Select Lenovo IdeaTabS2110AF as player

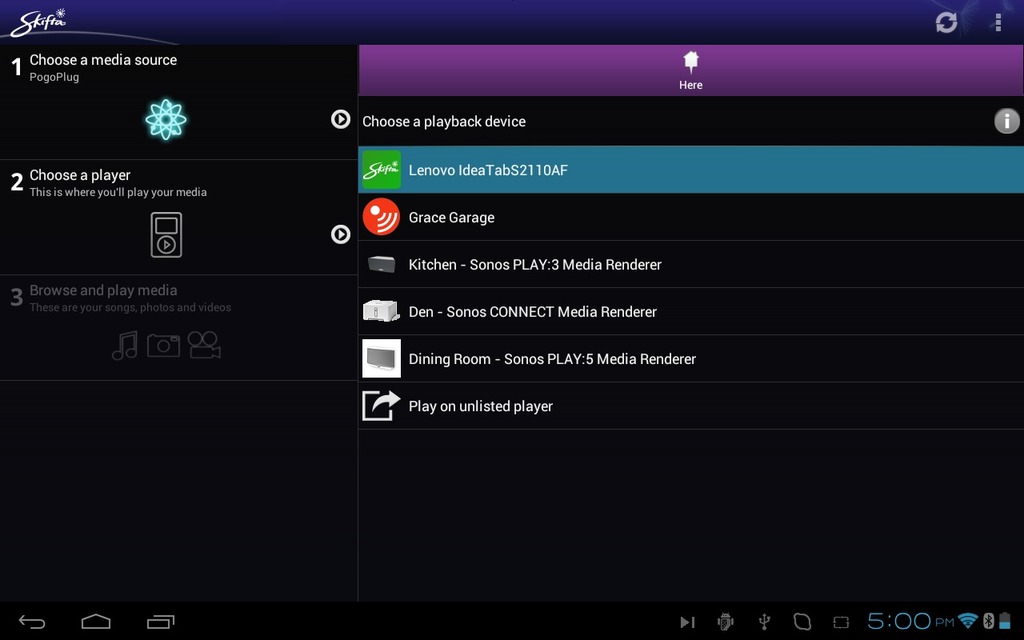click(691, 170)
